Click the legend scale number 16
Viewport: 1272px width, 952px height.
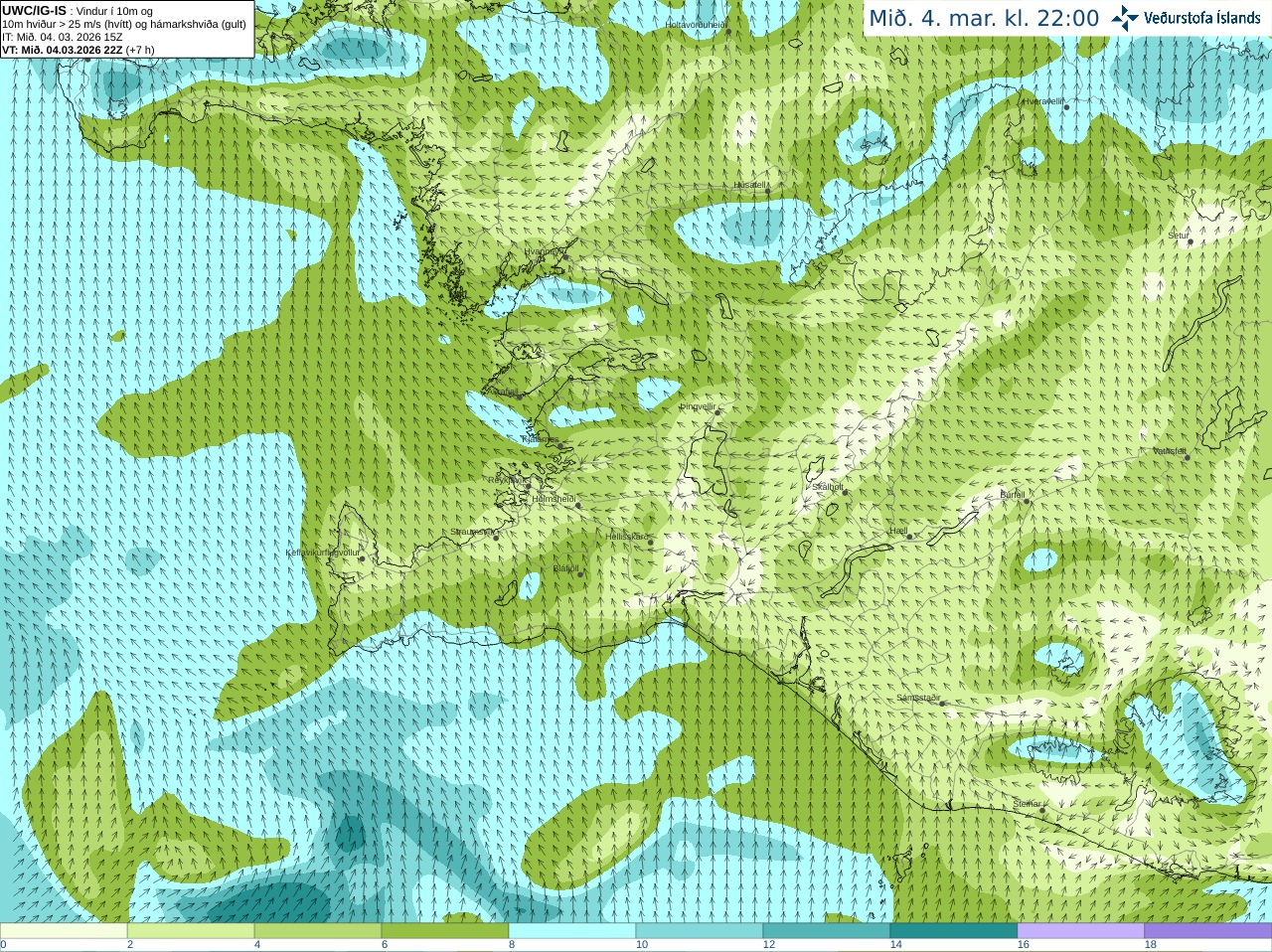point(1024,945)
